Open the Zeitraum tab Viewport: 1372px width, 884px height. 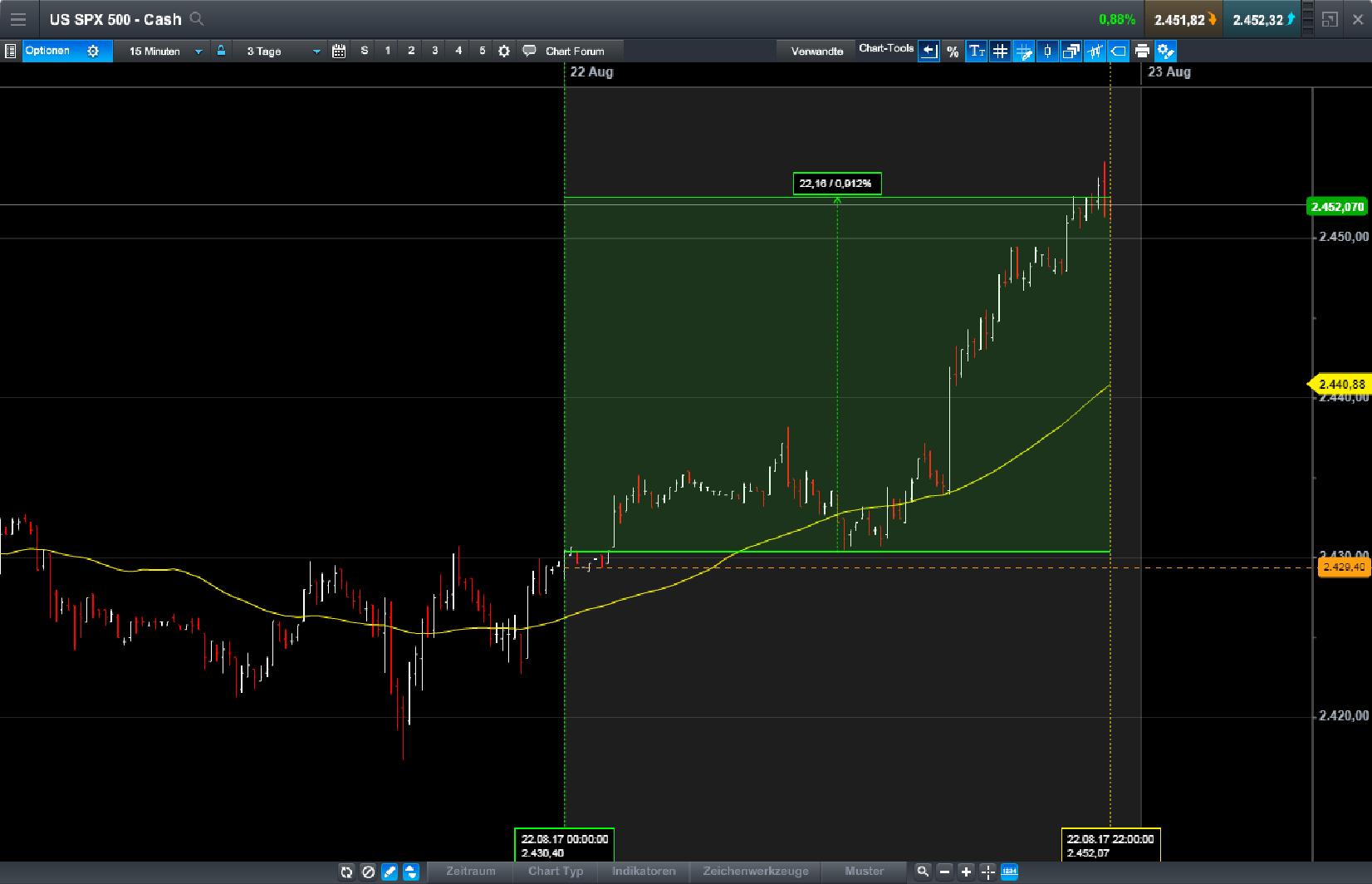coord(471,872)
